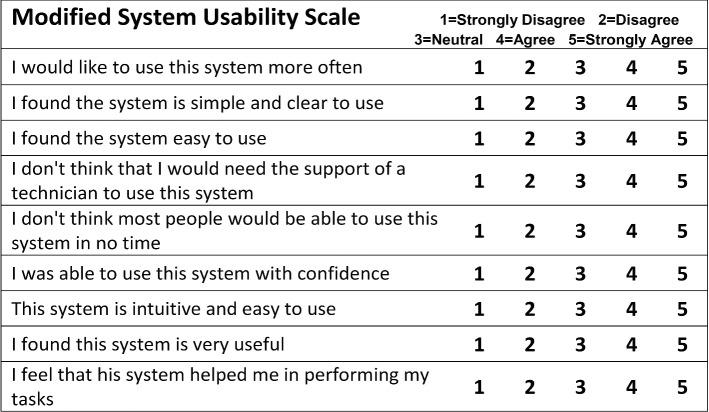709x412 pixels.
Task: Click the '5=Strongly Agree' legend label
Action: pyautogui.click(x=630, y=40)
